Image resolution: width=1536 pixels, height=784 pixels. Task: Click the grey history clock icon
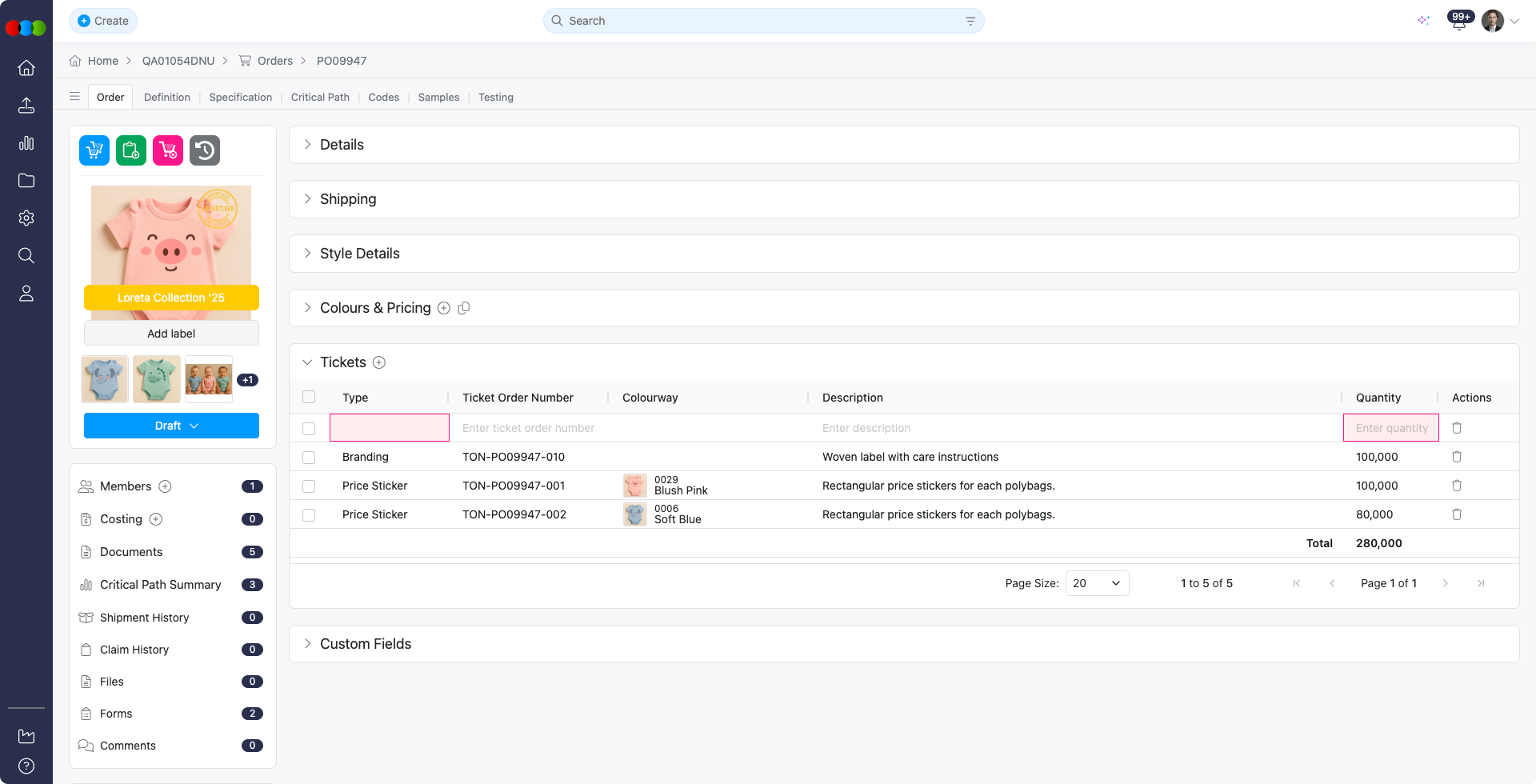coord(205,150)
